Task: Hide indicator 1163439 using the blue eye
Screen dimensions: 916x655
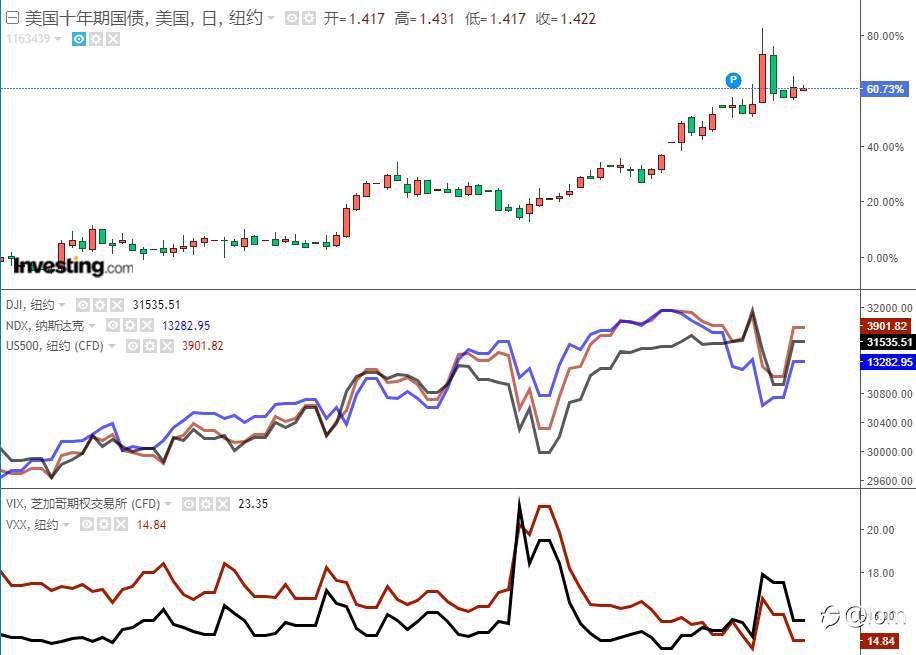Action: pyautogui.click(x=78, y=39)
